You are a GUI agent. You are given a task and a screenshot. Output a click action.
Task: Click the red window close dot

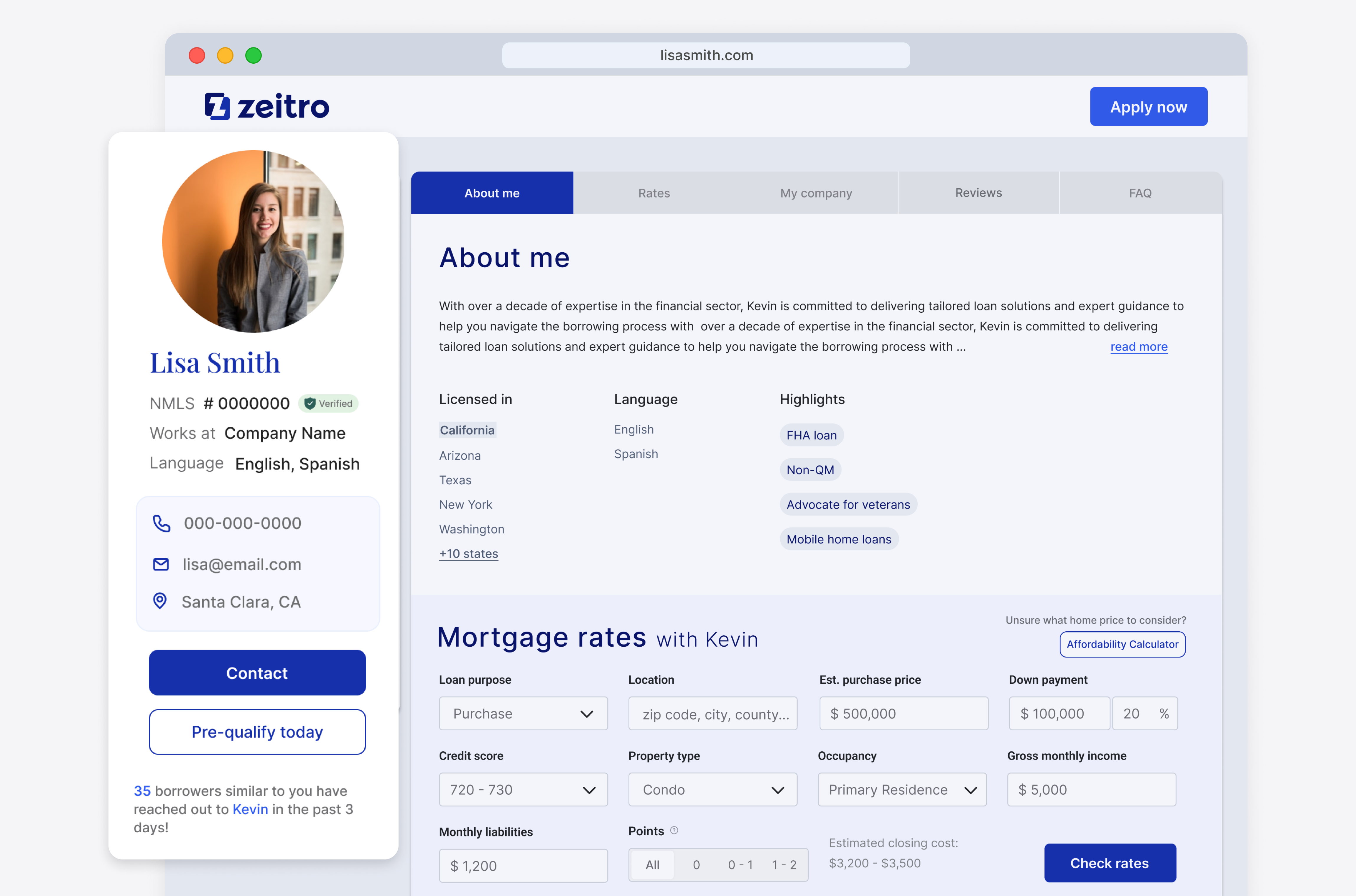(197, 55)
